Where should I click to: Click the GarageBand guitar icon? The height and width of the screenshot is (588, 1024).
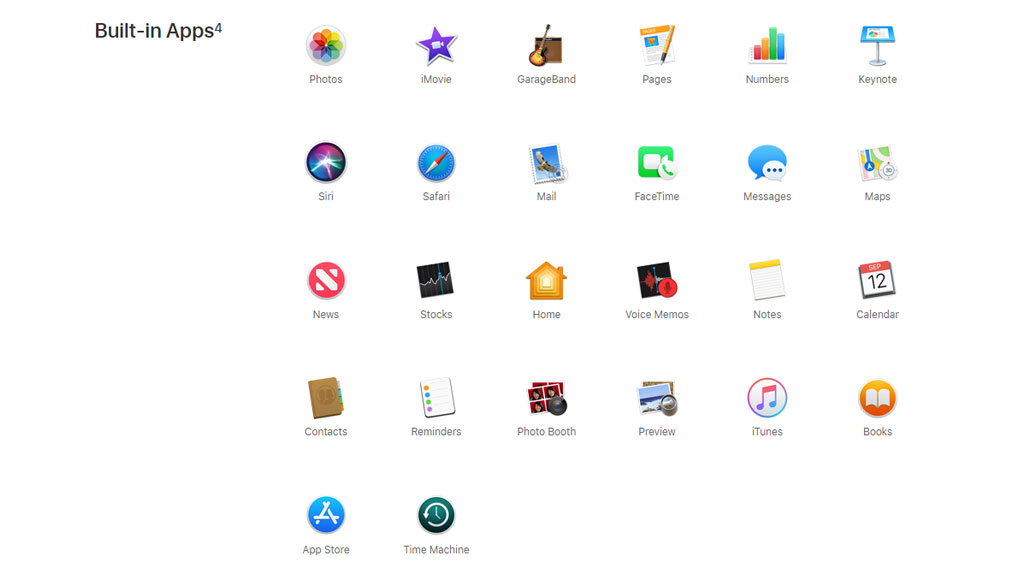546,46
